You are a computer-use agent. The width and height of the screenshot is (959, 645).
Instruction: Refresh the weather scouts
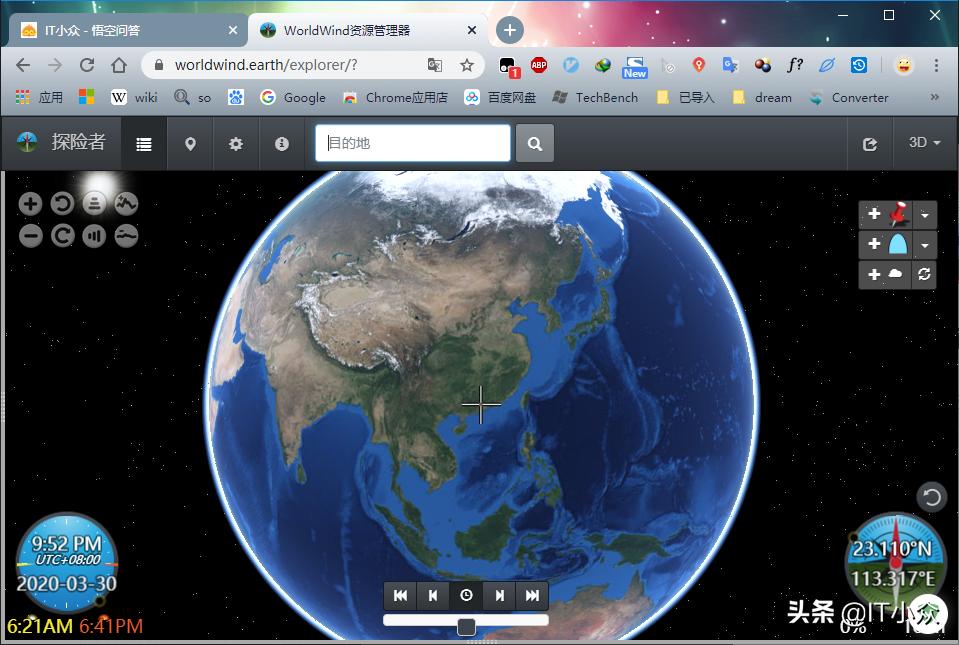(925, 274)
